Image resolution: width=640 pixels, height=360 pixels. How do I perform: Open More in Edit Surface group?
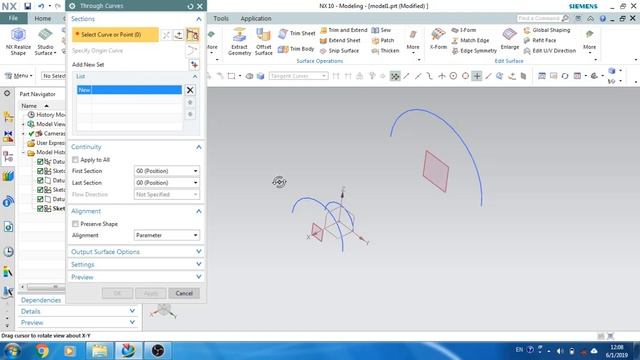coord(589,42)
